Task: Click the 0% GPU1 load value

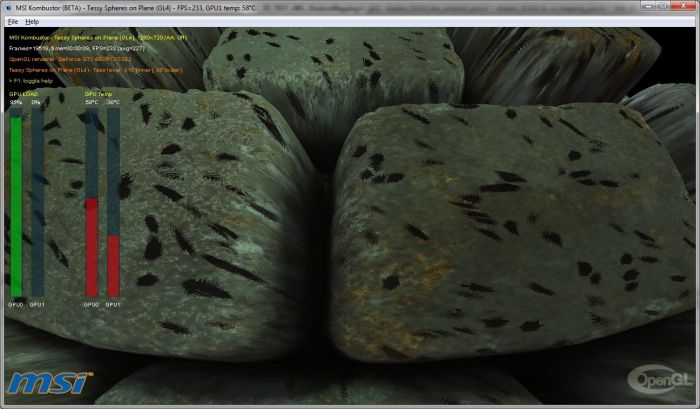Action: point(36,102)
